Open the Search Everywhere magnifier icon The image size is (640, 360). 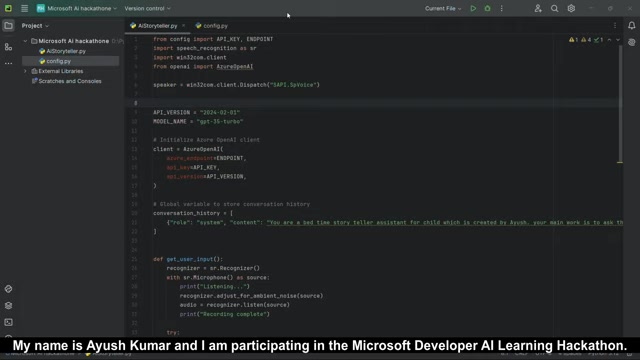[x=554, y=8]
